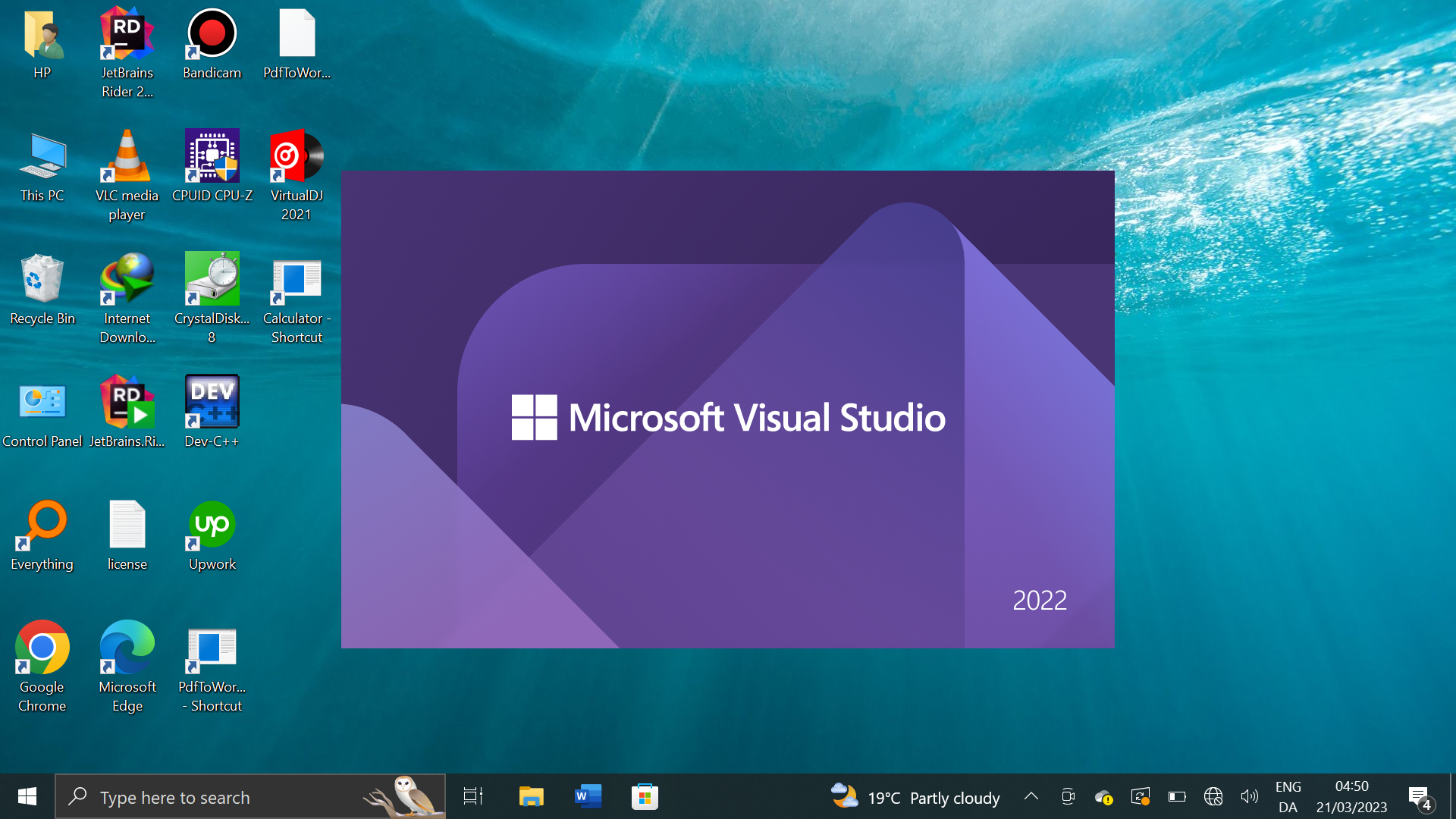Expand the hidden system tray icons
Screen dimensions: 1456x819
click(x=1031, y=796)
